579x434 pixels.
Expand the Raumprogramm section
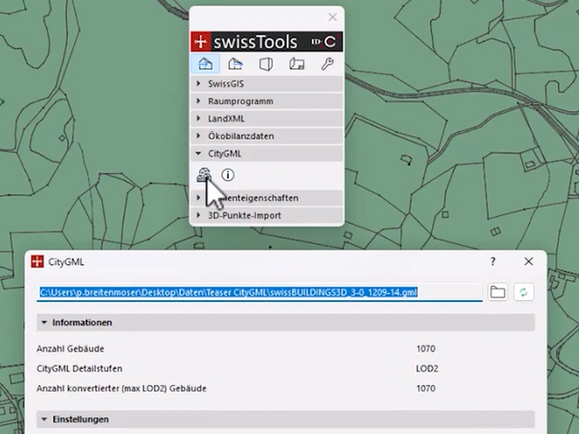267,101
